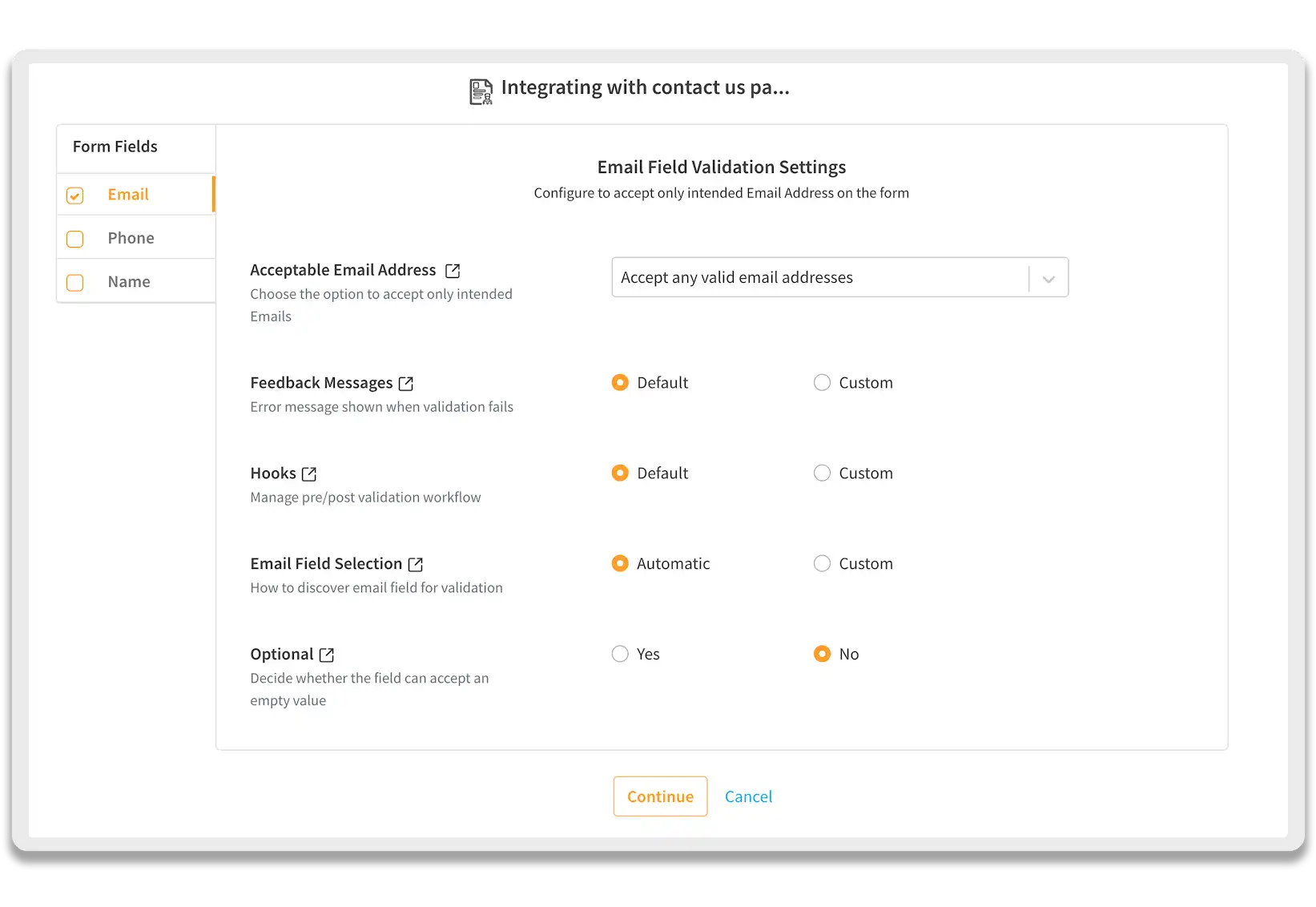Select Custom for Hooks
Screen dimensions: 1316x907
[x=822, y=474]
